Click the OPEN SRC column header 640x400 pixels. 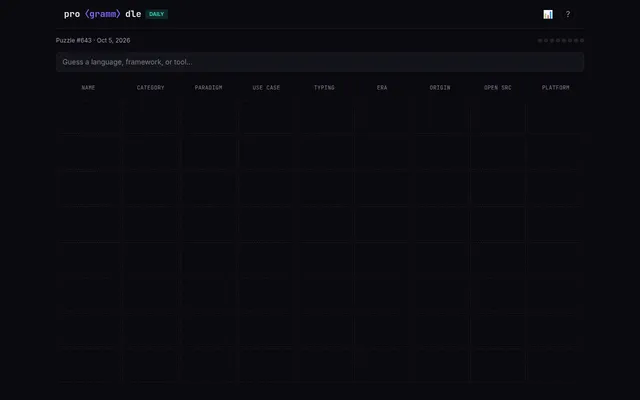(498, 87)
